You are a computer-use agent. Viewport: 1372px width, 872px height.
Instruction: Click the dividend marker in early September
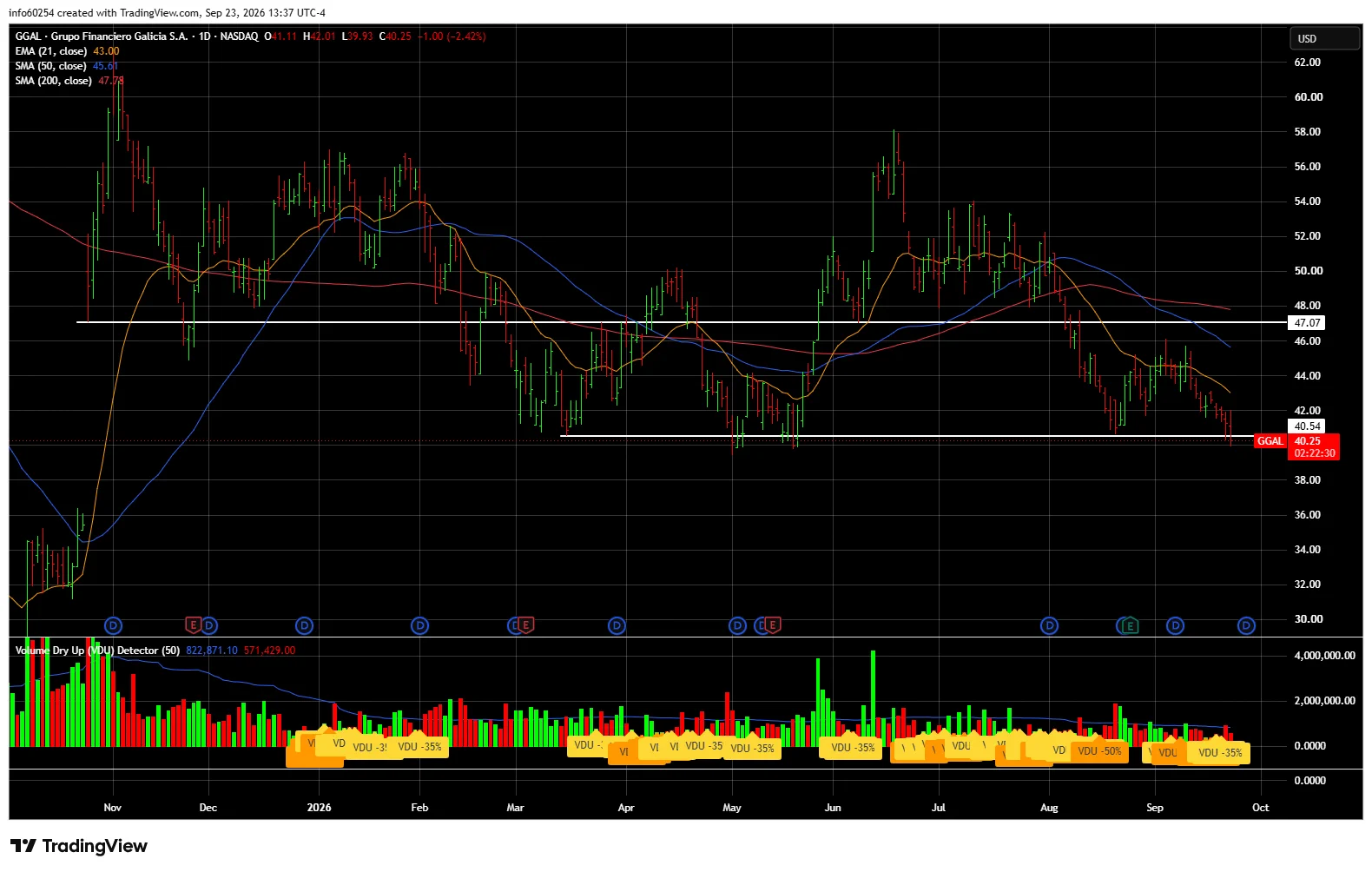[1175, 625]
